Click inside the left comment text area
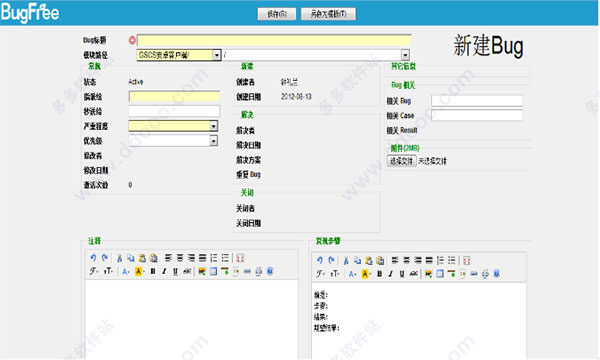The height and width of the screenshot is (360, 600). click(x=191, y=319)
